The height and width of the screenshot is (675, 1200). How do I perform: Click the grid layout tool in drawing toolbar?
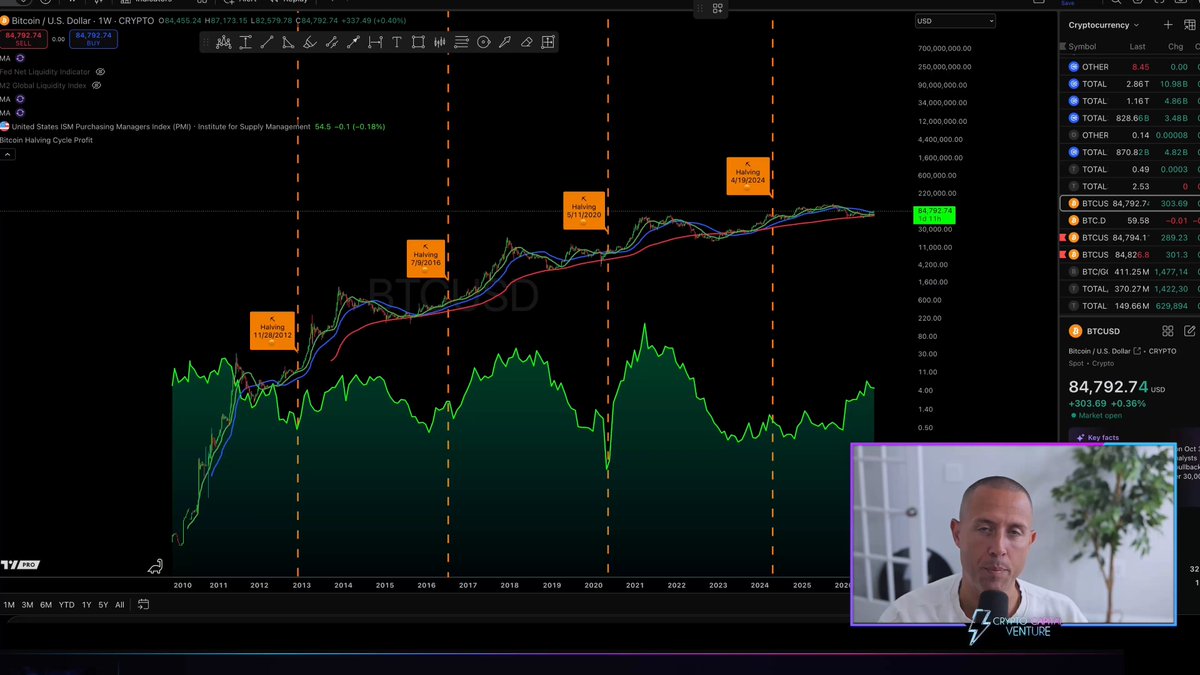(x=548, y=42)
